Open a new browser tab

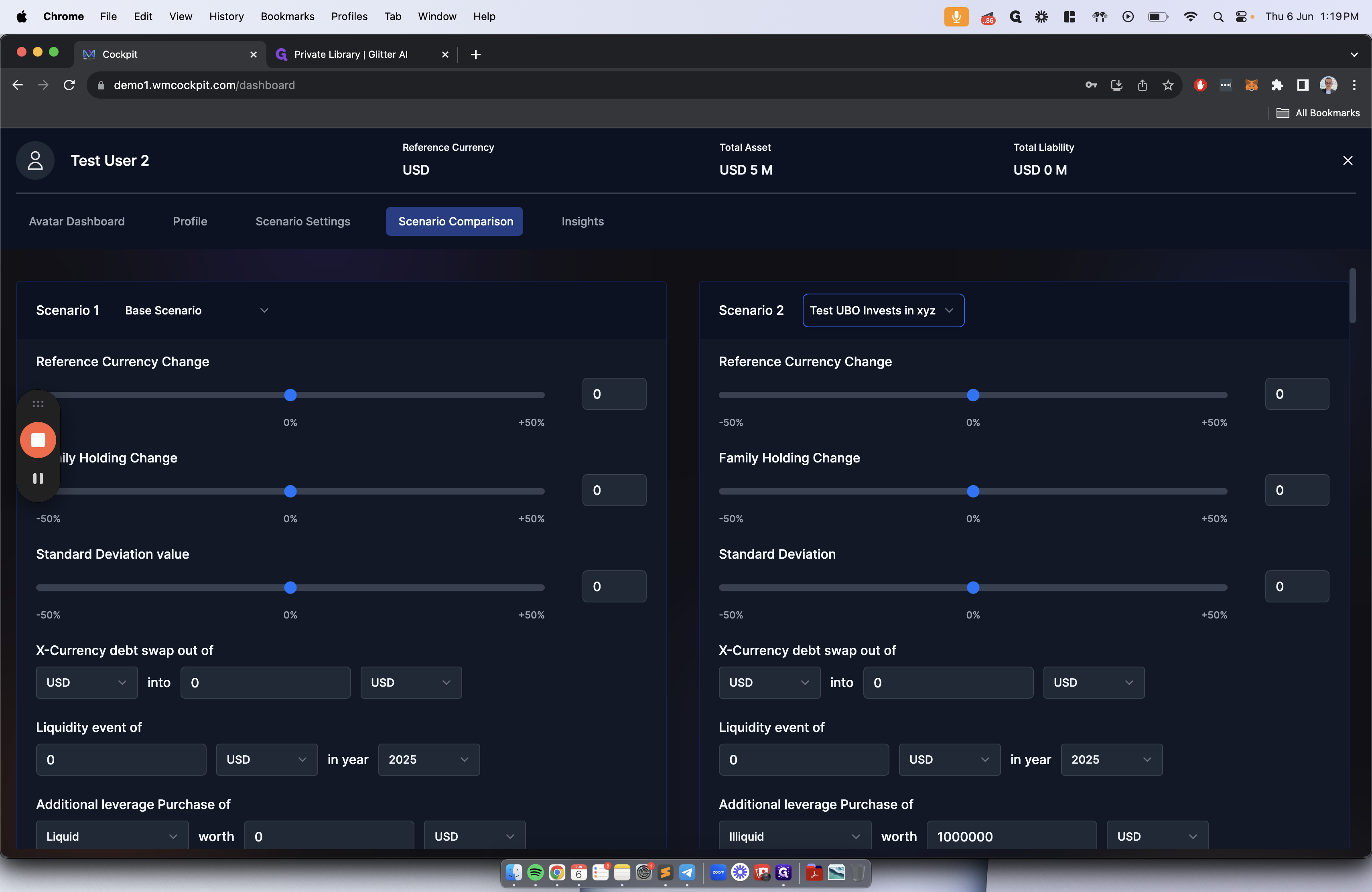click(476, 54)
